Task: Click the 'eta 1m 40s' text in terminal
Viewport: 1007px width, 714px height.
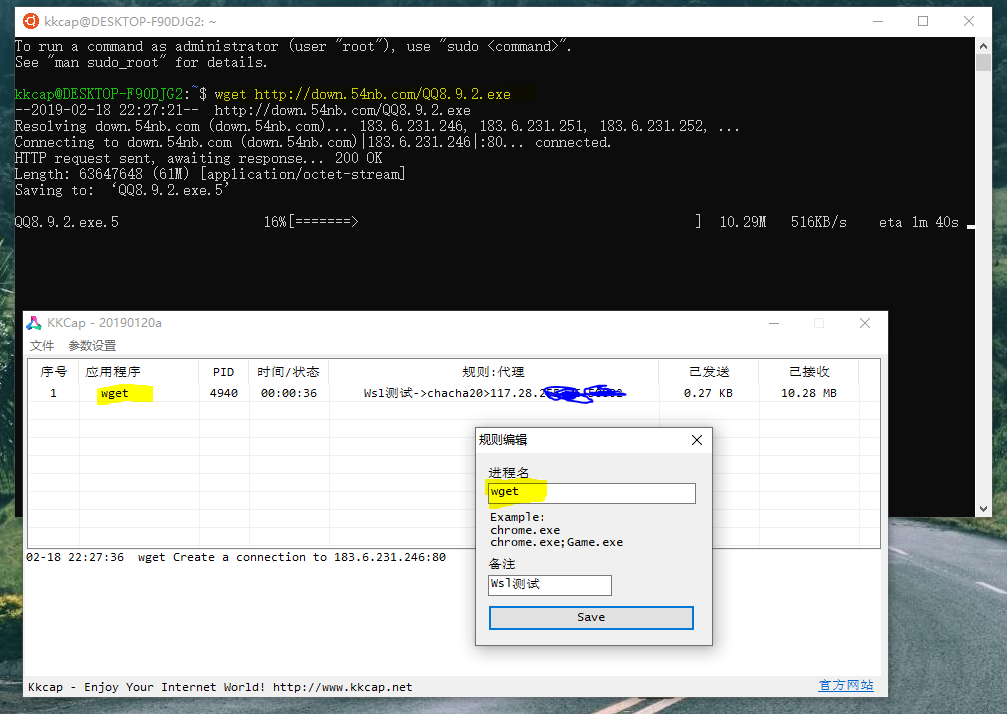Action: click(x=918, y=222)
